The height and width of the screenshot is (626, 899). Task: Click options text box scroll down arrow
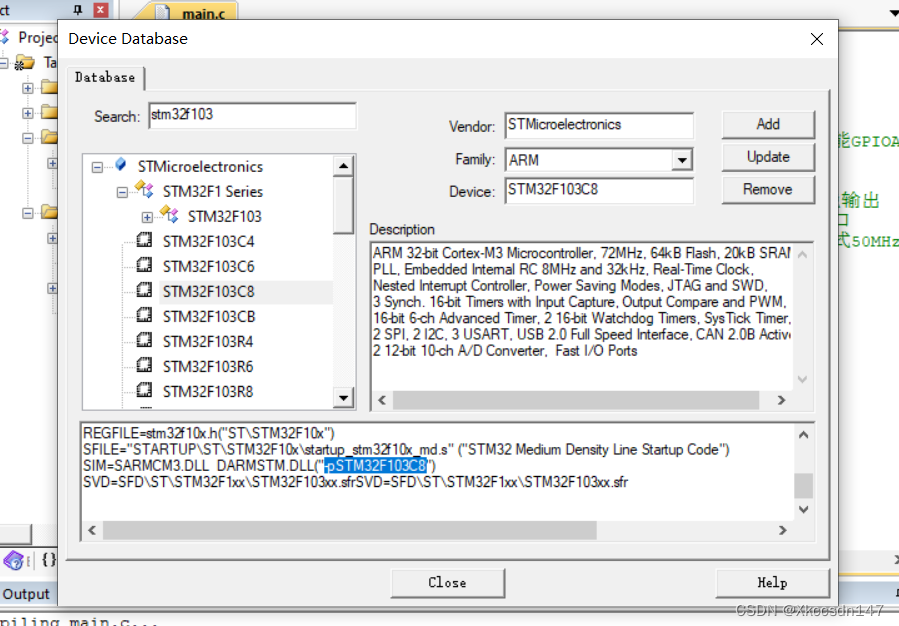tap(804, 509)
